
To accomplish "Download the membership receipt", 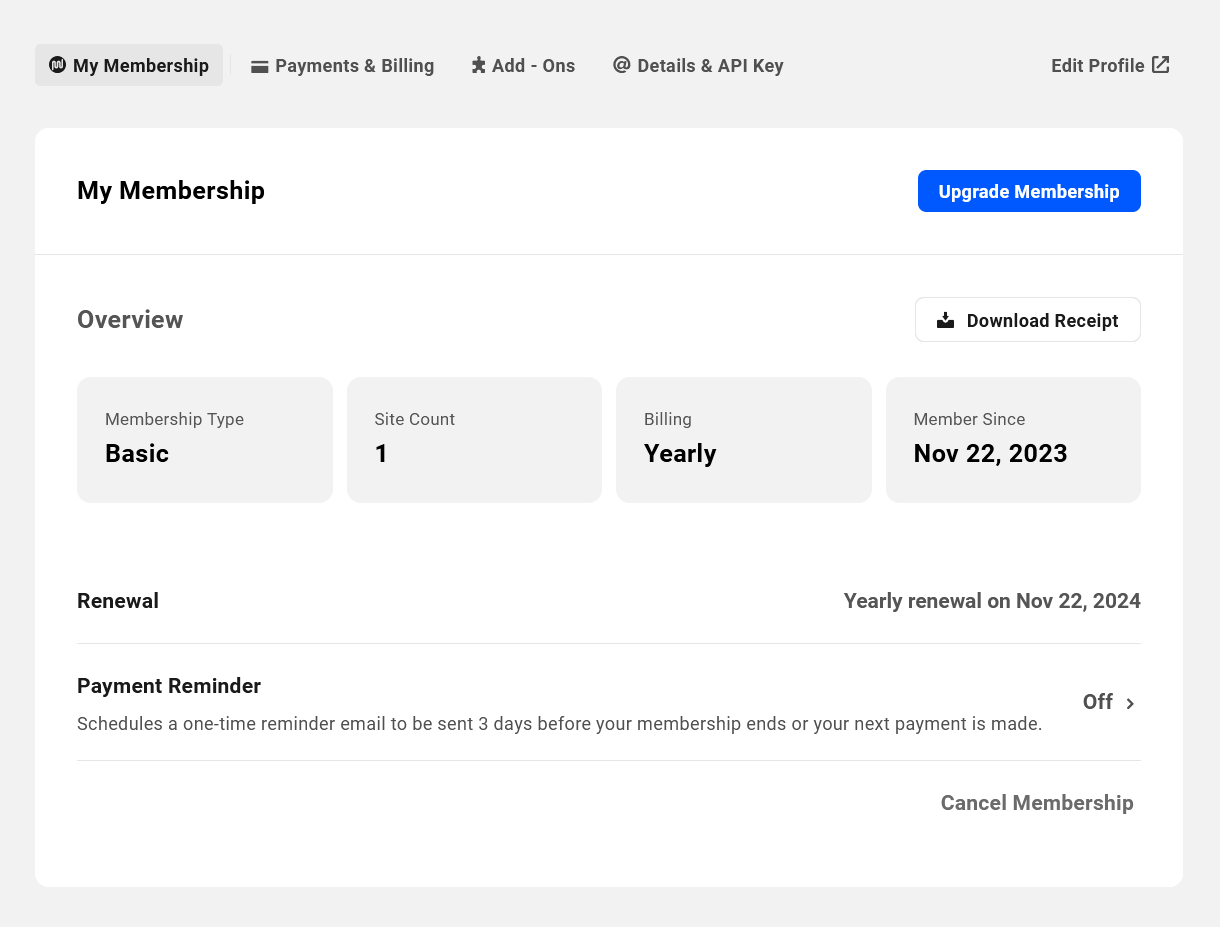I will pos(1028,320).
